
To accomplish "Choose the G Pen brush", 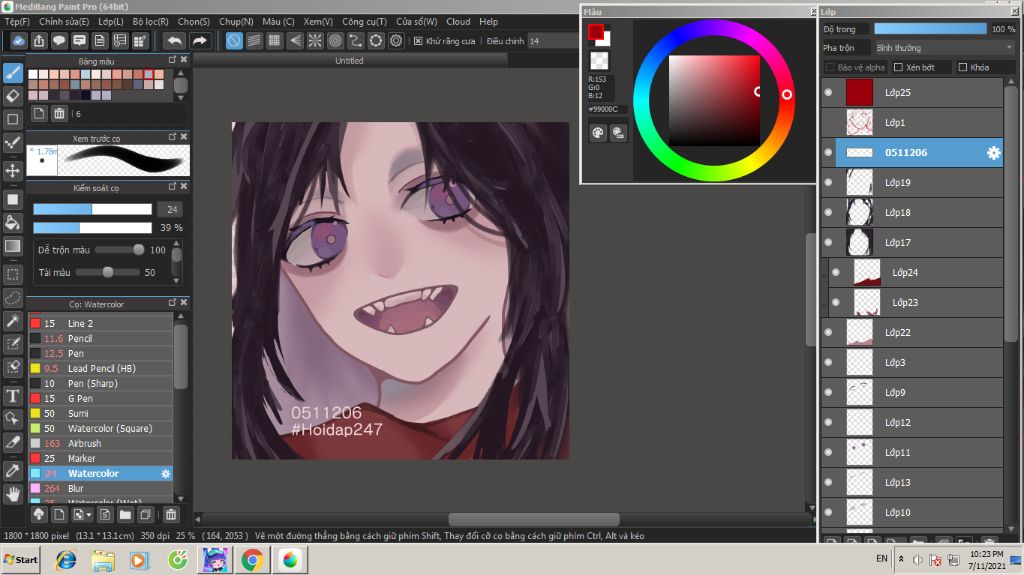I will tap(101, 399).
